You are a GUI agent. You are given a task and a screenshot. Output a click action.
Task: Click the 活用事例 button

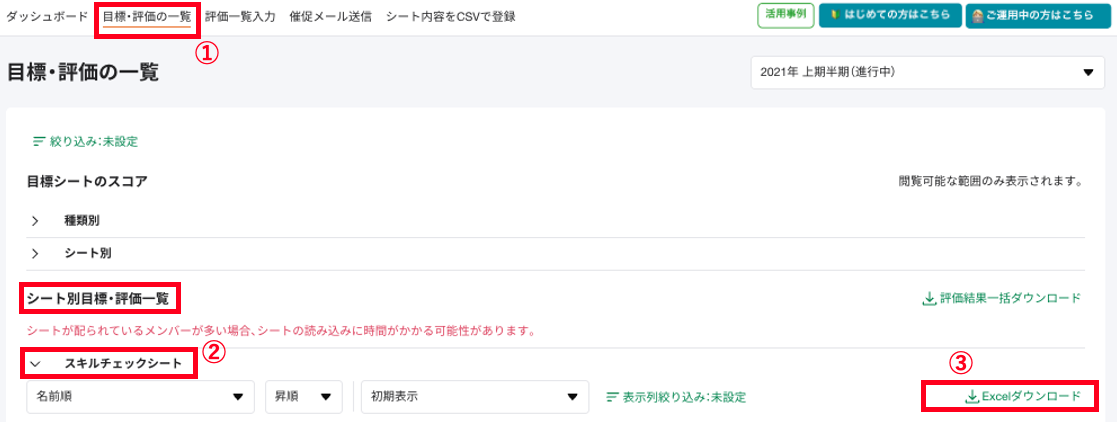[784, 15]
